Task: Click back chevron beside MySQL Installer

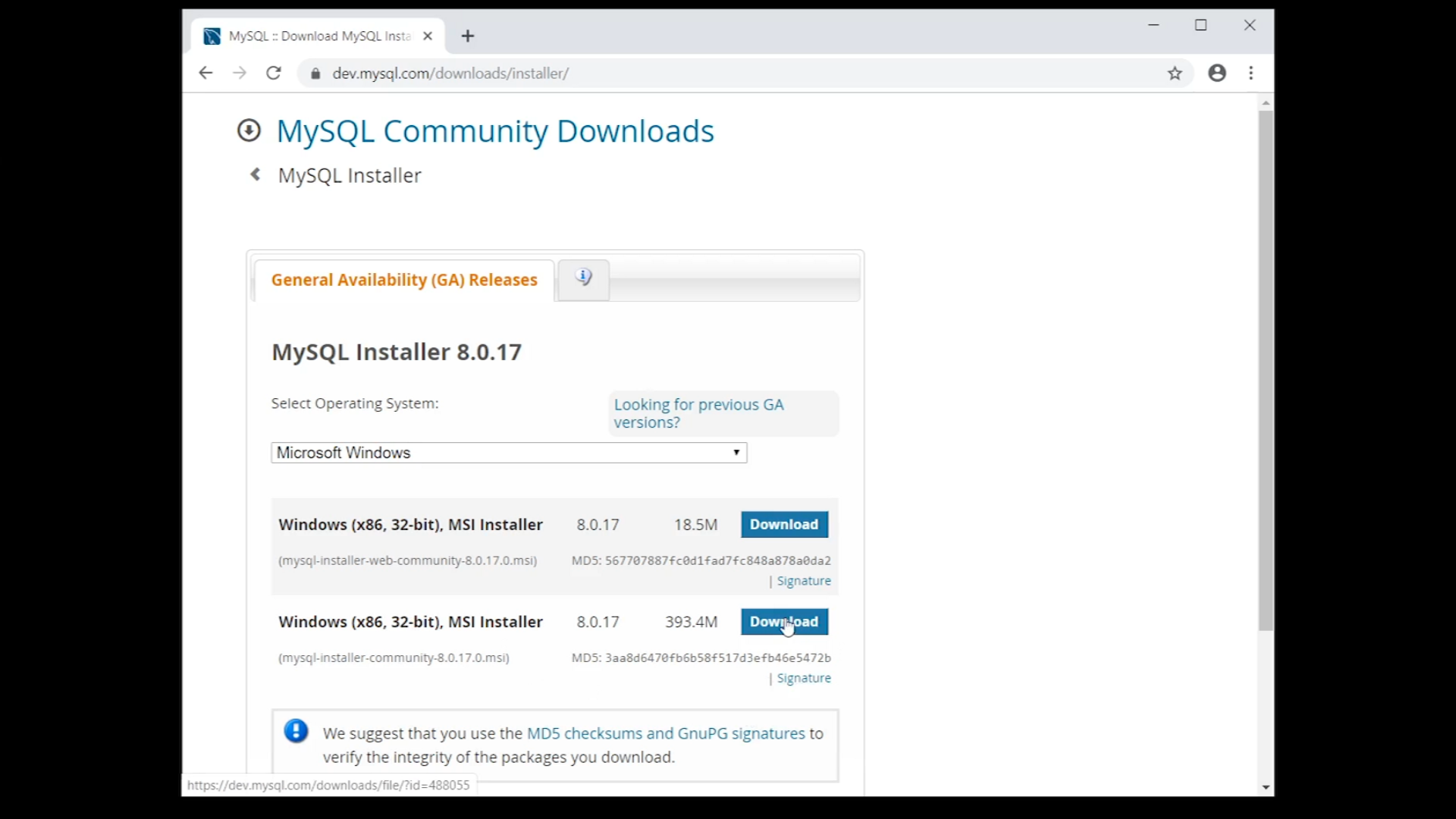Action: tap(256, 175)
